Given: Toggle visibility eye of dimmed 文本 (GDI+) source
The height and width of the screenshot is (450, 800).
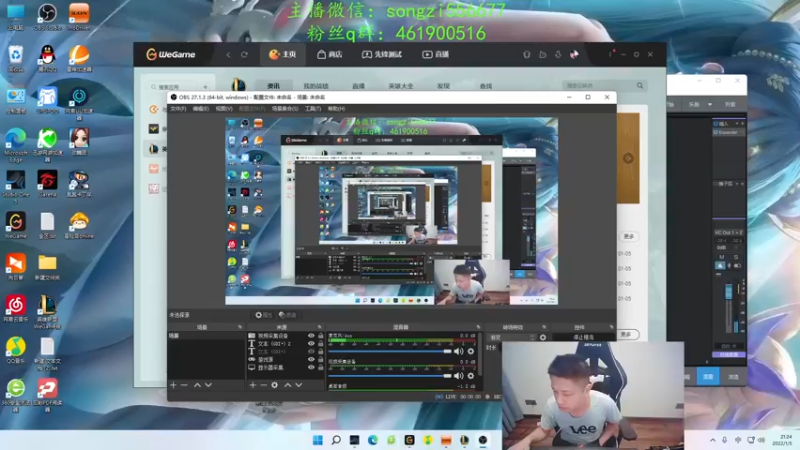Looking at the screenshot, I should pos(311,352).
